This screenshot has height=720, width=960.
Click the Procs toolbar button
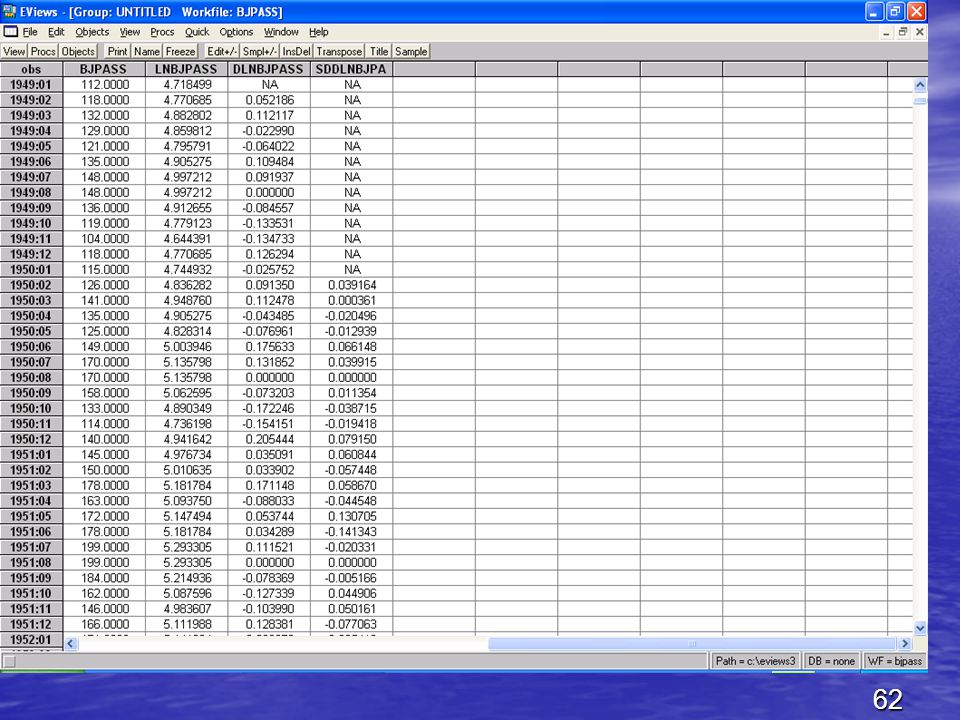[x=43, y=51]
